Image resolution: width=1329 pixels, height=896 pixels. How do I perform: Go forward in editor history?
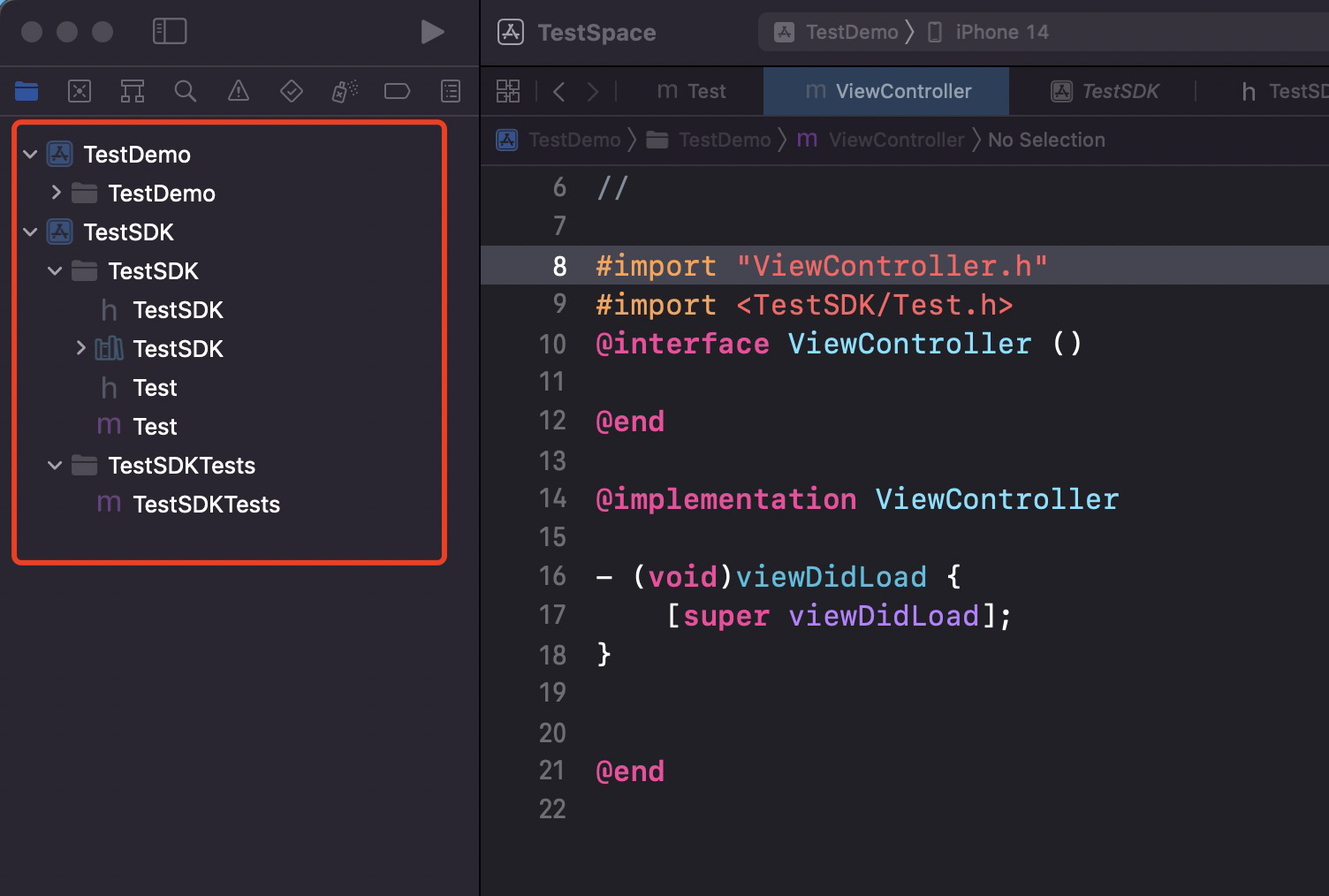(x=593, y=91)
